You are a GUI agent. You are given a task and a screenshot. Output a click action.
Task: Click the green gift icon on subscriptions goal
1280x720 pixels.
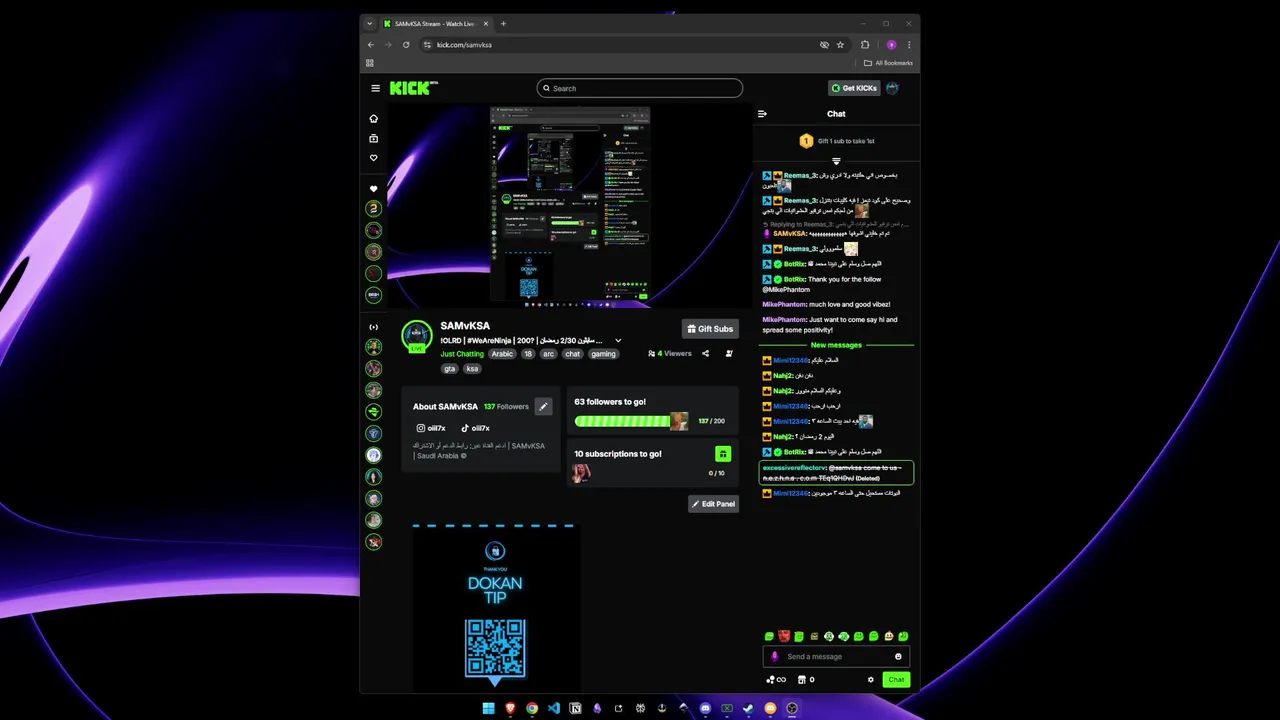723,454
